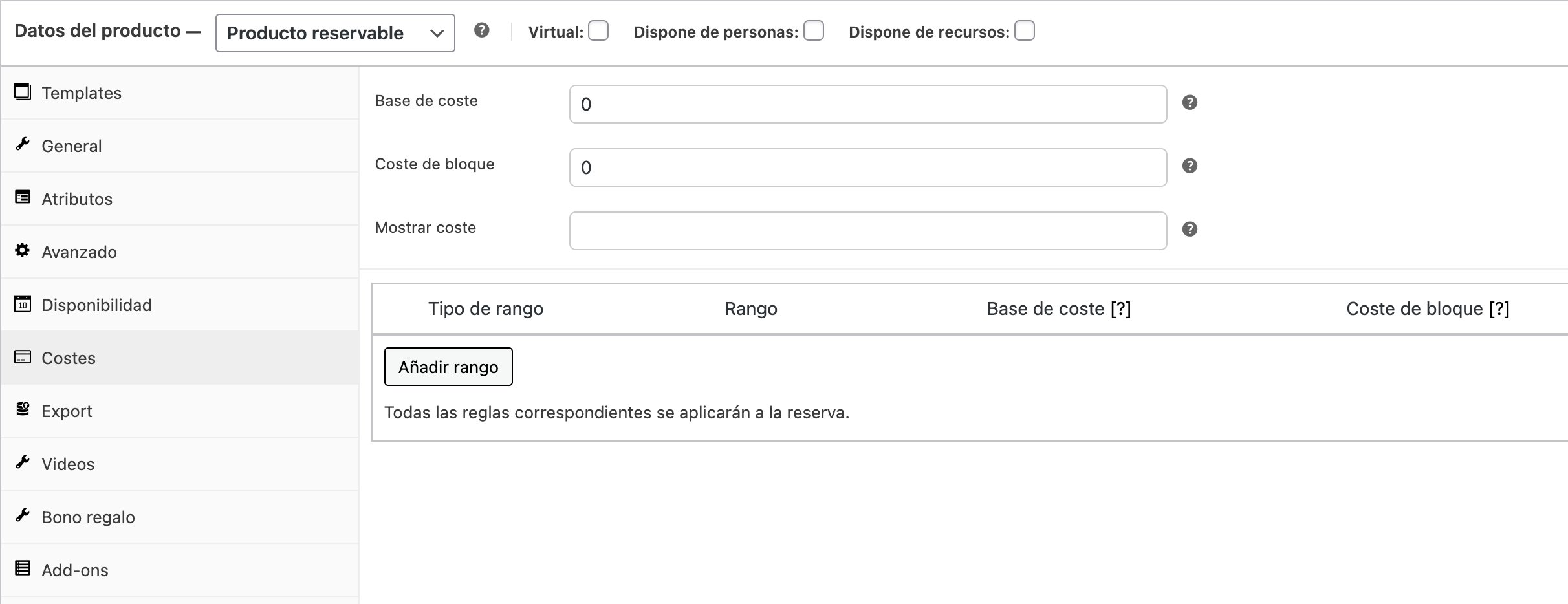Click the gear icon for Avanzado
Viewport: 1568px width, 604px height.
click(23, 251)
